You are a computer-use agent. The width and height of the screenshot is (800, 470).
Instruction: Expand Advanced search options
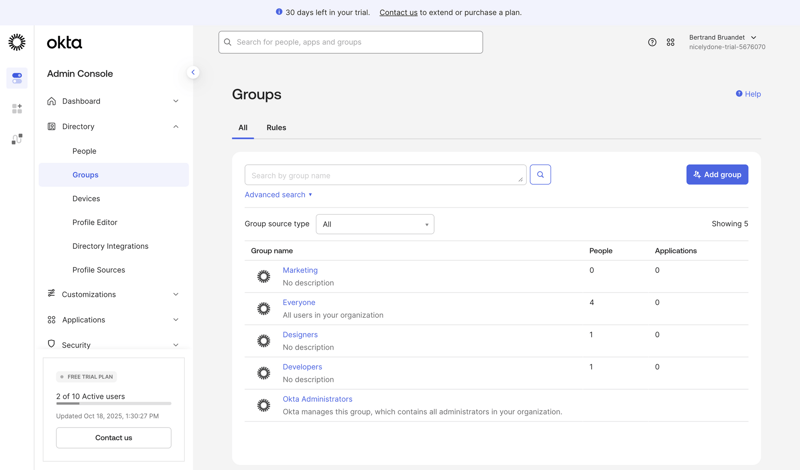click(x=279, y=194)
